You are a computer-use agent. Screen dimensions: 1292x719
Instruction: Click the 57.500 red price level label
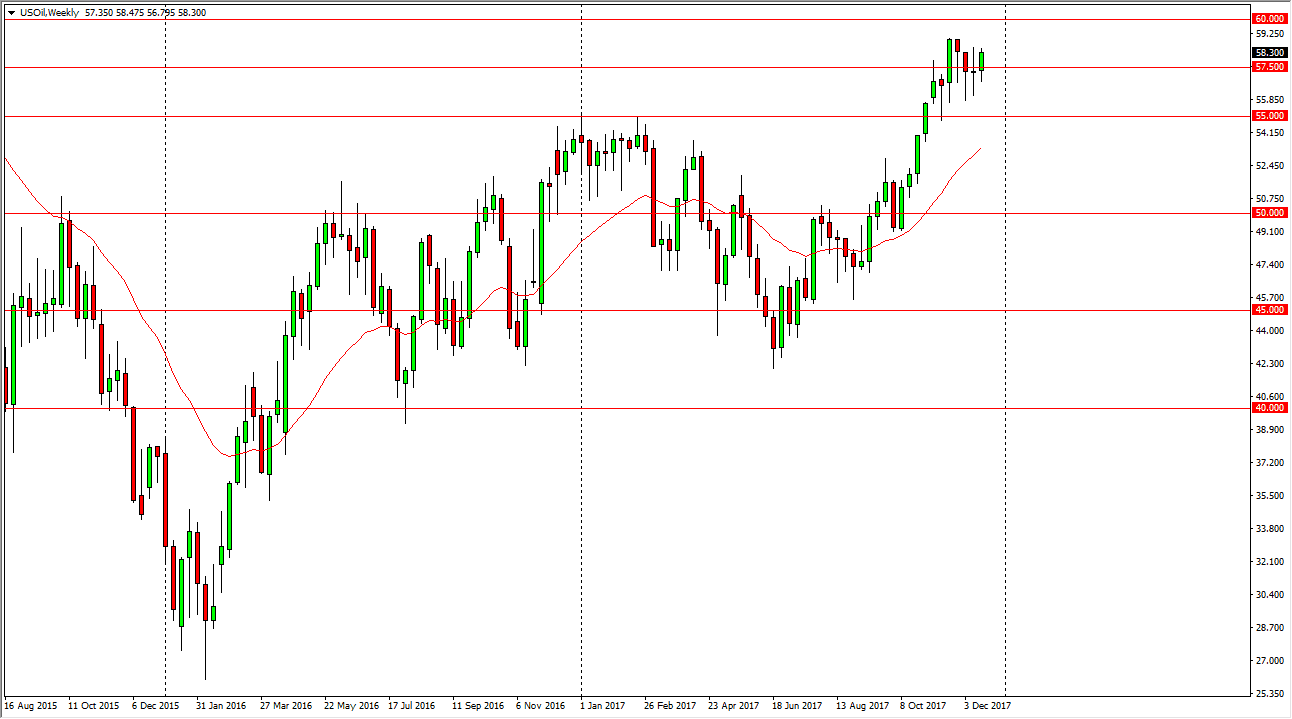(1269, 67)
